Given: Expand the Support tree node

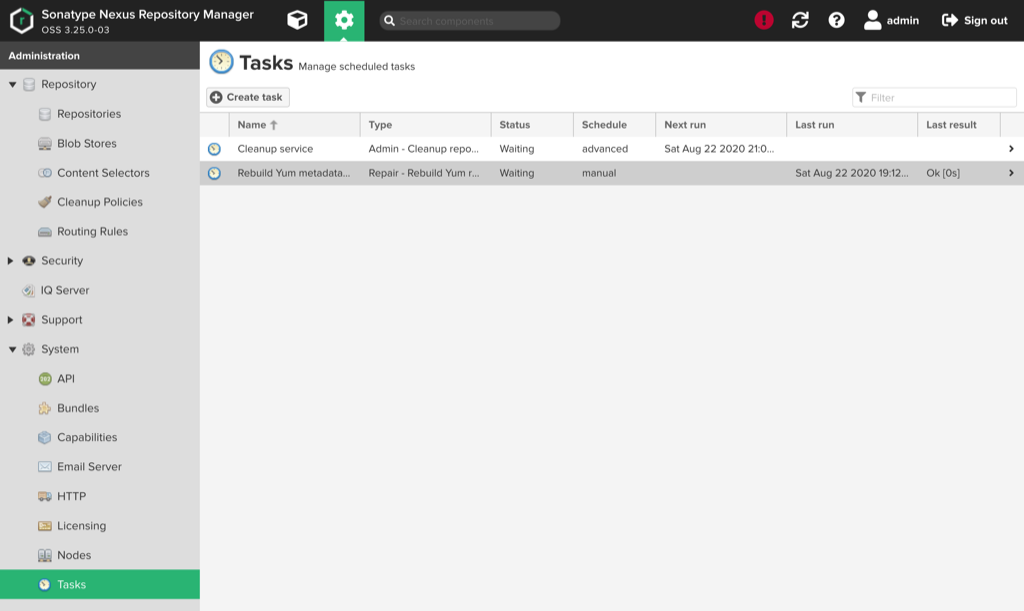Looking at the screenshot, I should click(10, 320).
